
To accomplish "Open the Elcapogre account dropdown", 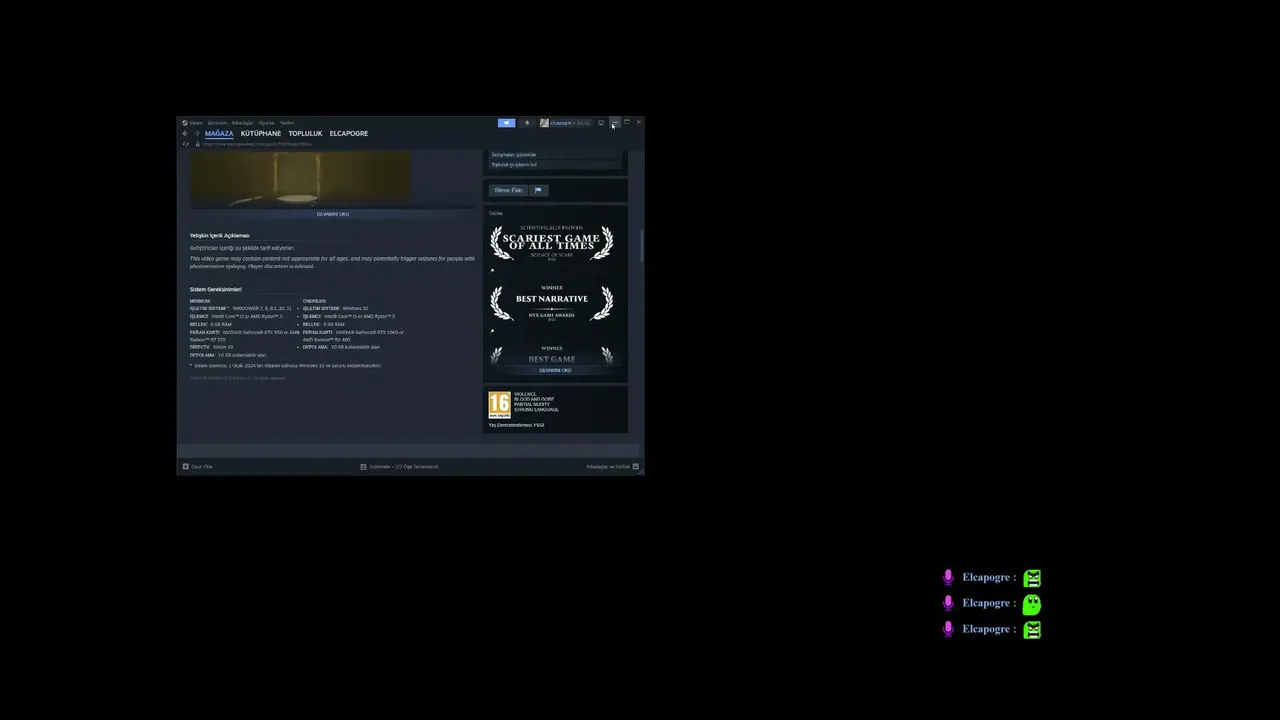I will click(x=565, y=123).
